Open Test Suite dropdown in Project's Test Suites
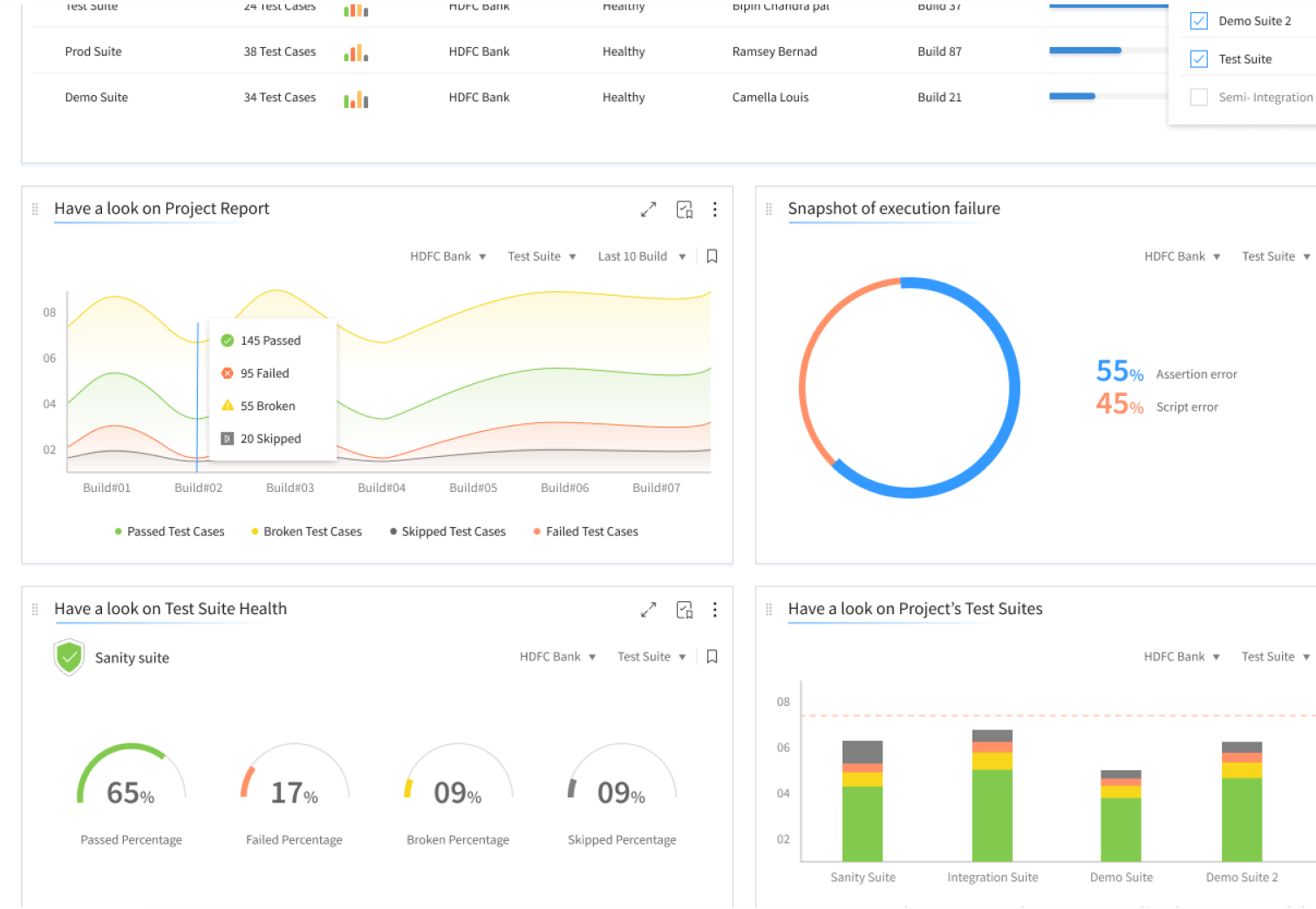The image size is (1316, 909). tap(1277, 657)
